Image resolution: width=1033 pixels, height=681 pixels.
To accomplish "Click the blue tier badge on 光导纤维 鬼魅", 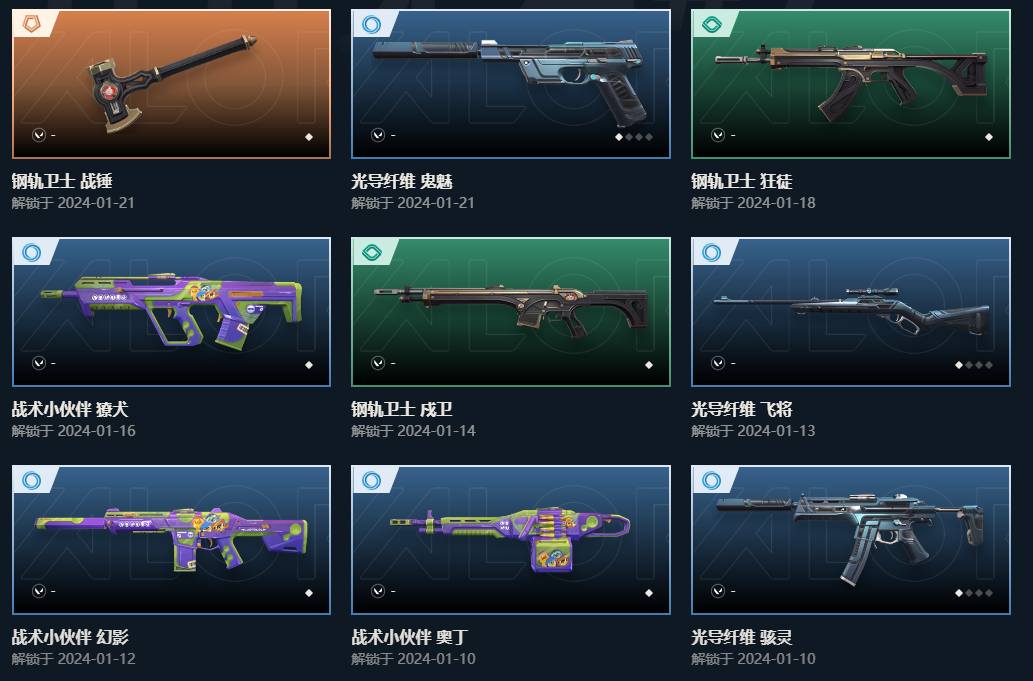I will 371,24.
